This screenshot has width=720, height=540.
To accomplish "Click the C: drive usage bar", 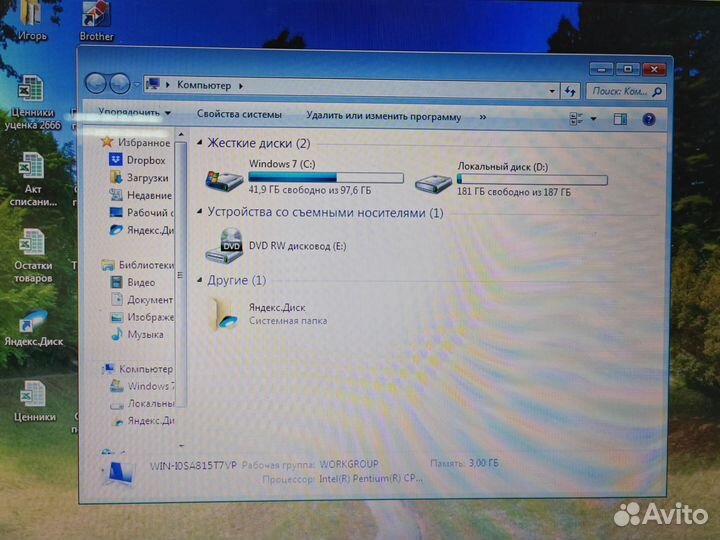I will (326, 177).
